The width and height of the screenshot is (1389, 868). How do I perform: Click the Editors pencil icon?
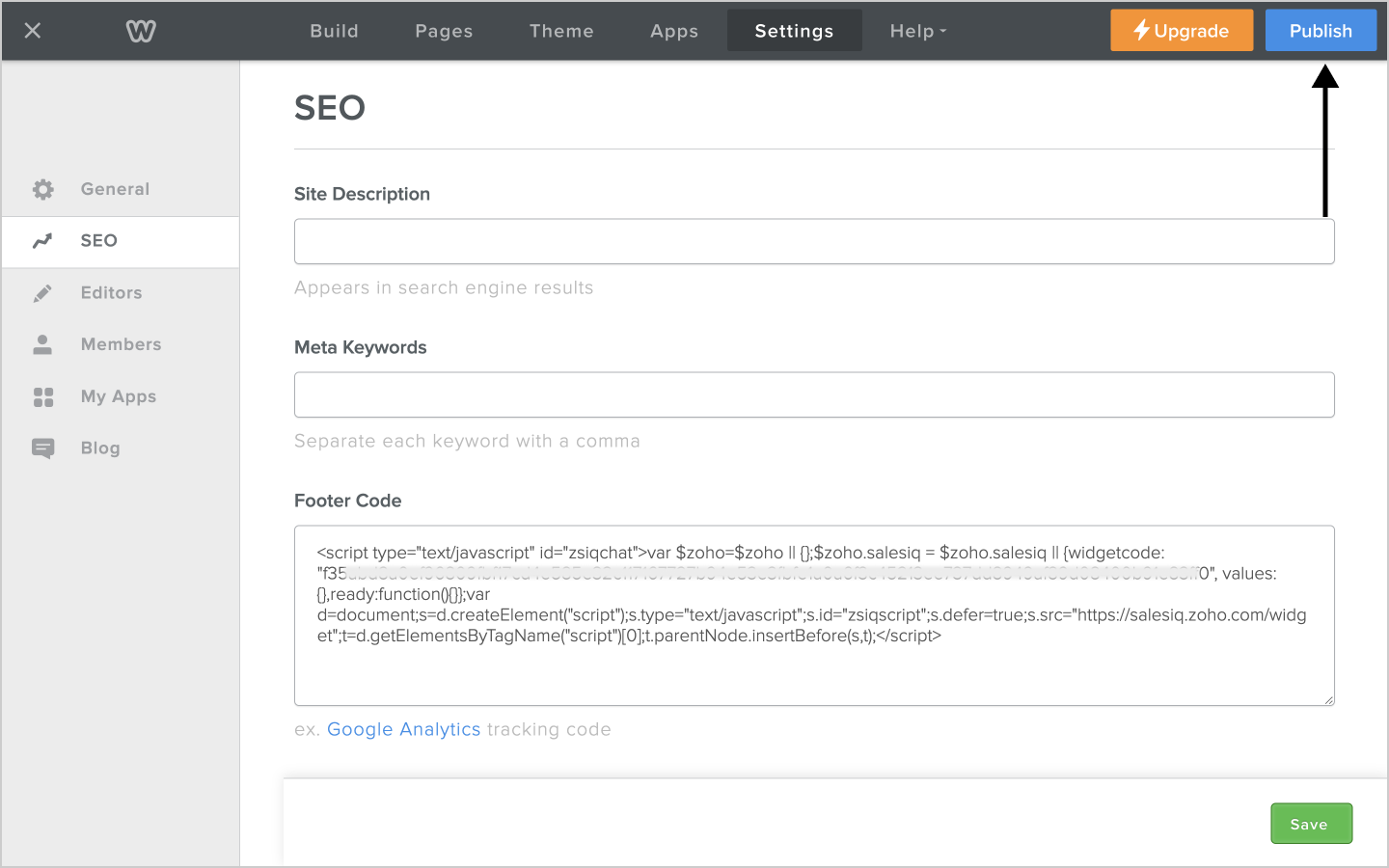(43, 293)
